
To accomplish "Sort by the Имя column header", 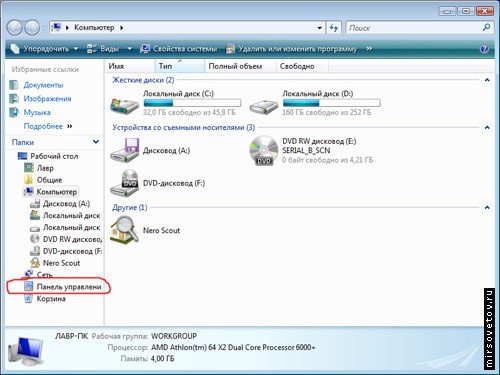I will (x=130, y=66).
